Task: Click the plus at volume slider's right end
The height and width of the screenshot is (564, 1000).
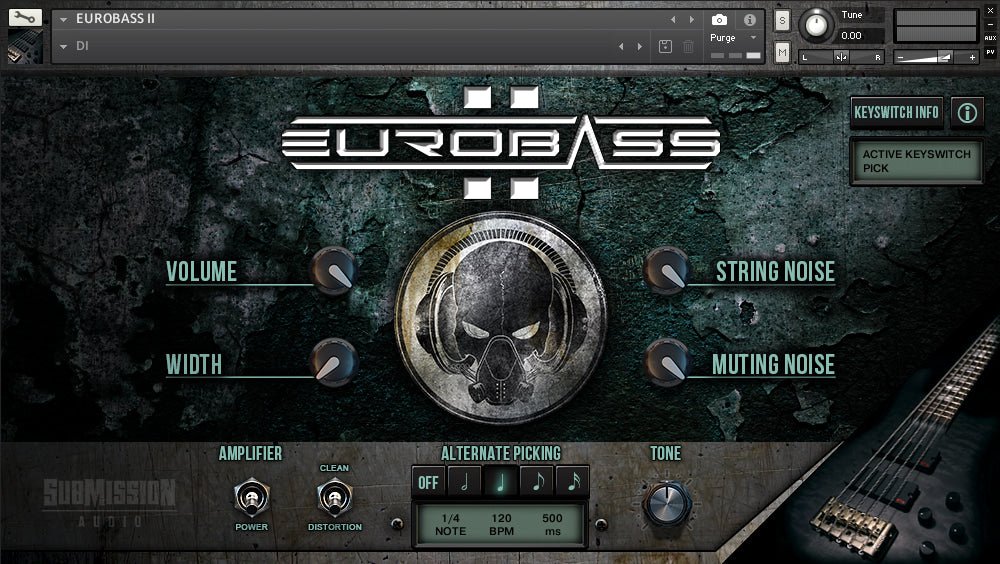Action: tap(972, 57)
